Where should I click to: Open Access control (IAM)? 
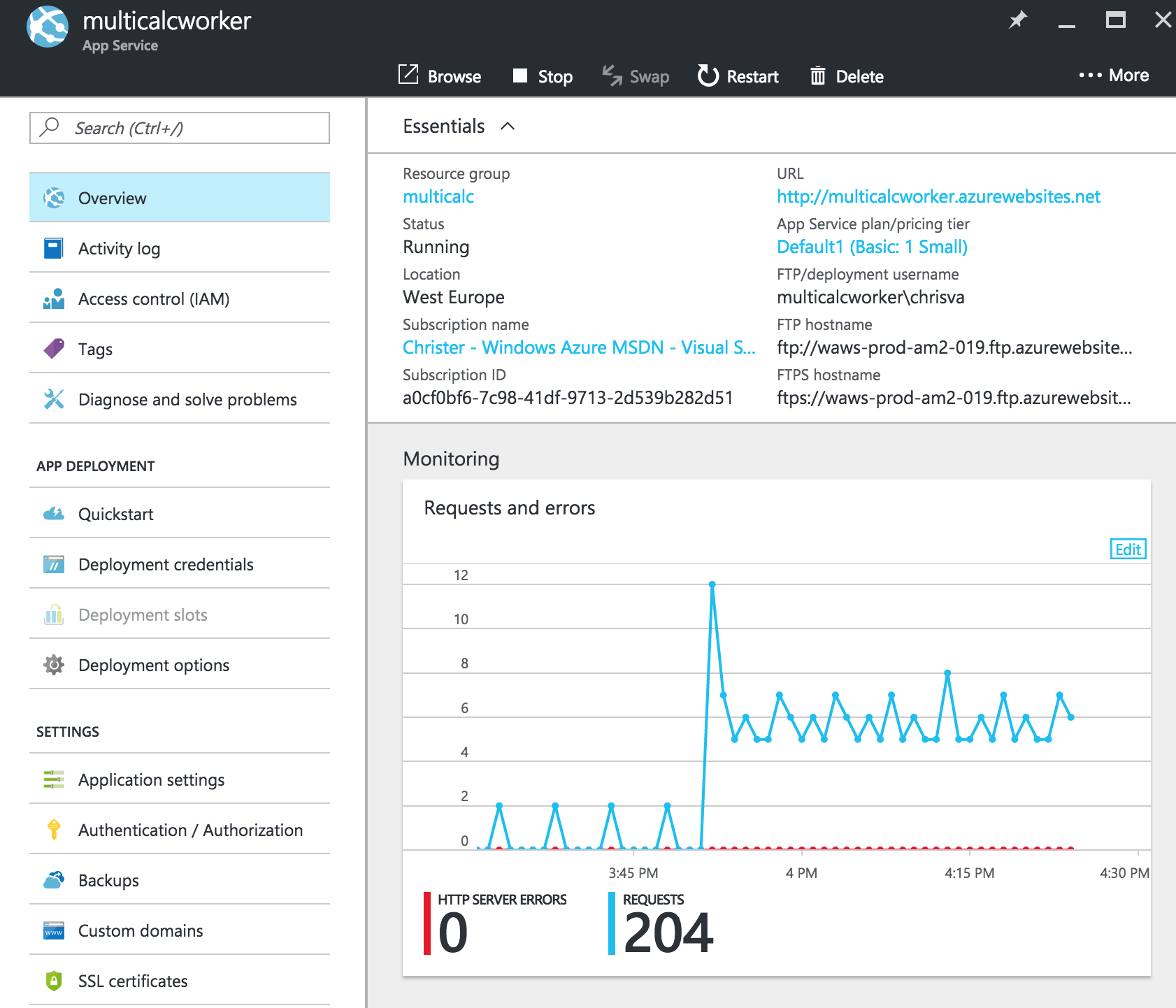[180, 298]
